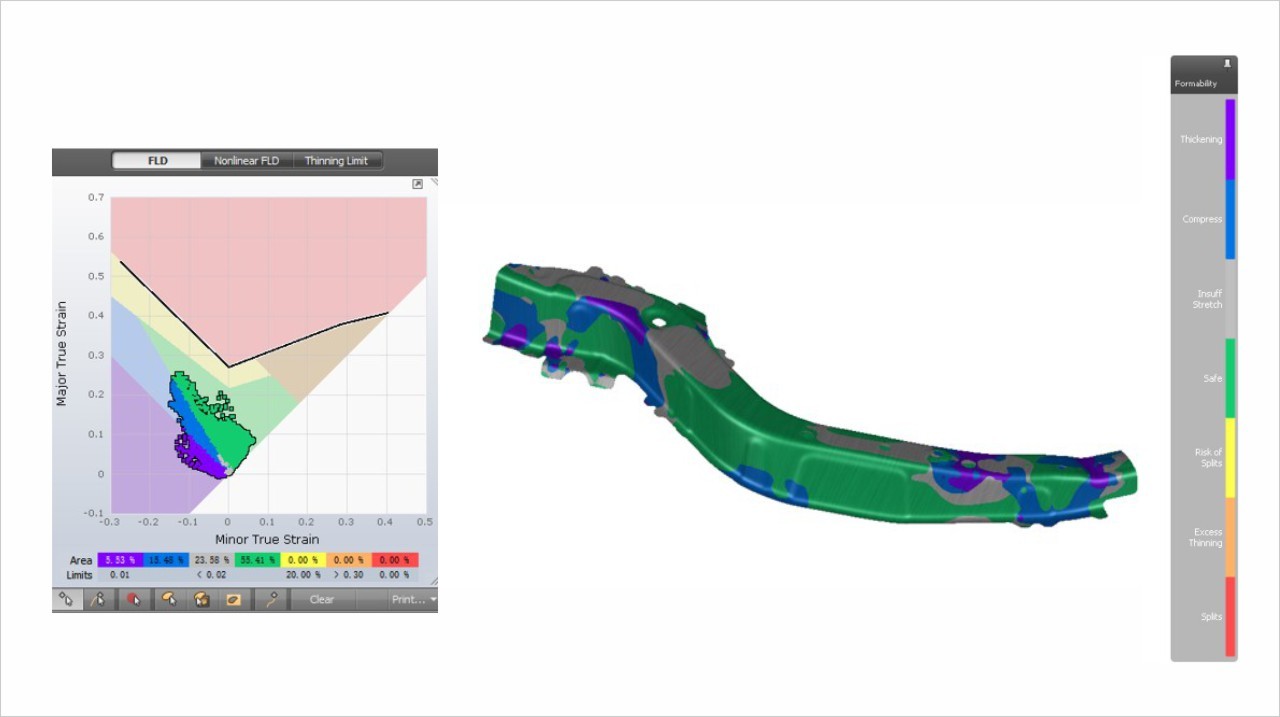Screen dimensions: 1280x717
Task: Select the freeform lasso selection tool
Action: (x=169, y=599)
